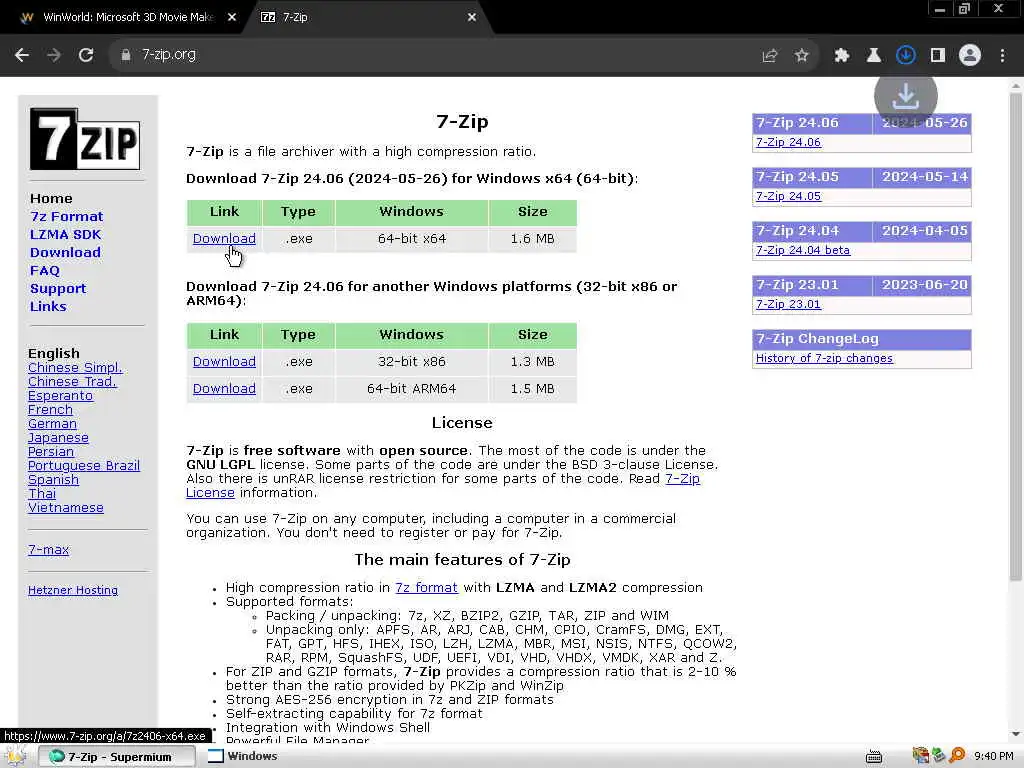Open 7z Format sidebar link
Viewport: 1024px width, 768px height.
(67, 216)
